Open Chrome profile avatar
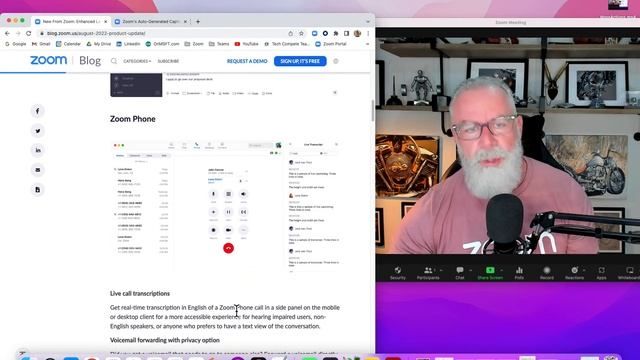Image resolution: width=640 pixels, height=360 pixels. [x=358, y=33]
